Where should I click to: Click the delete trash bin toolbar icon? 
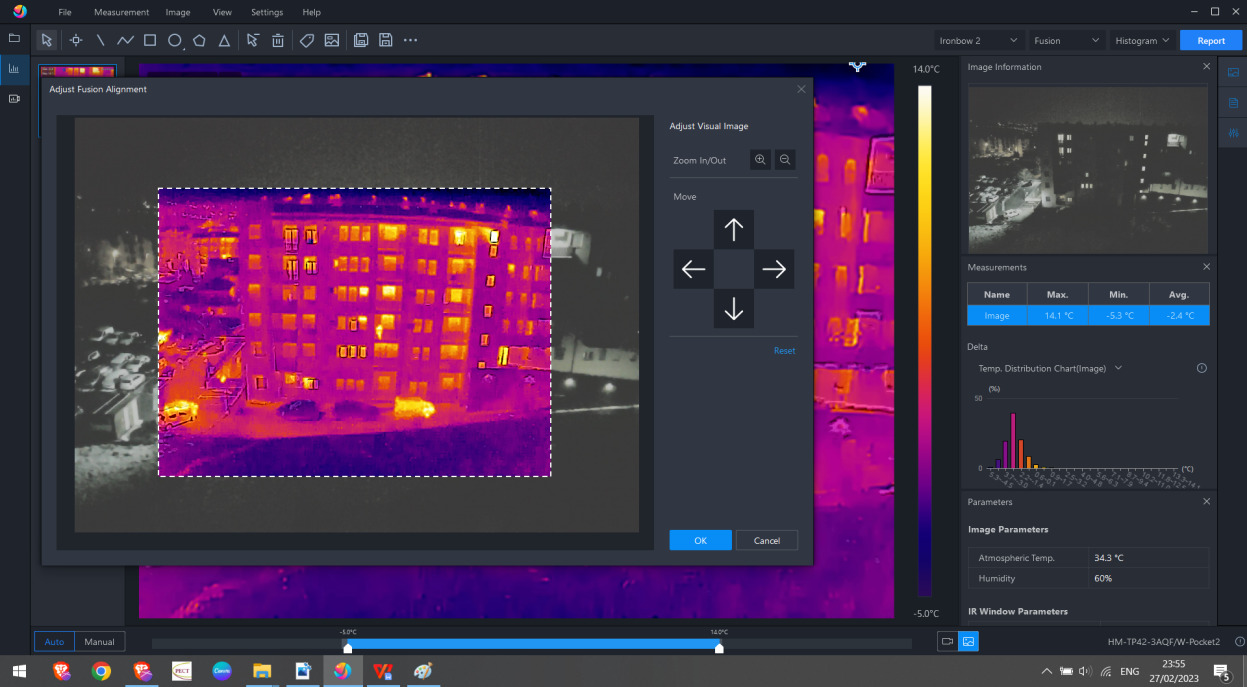[x=278, y=41]
